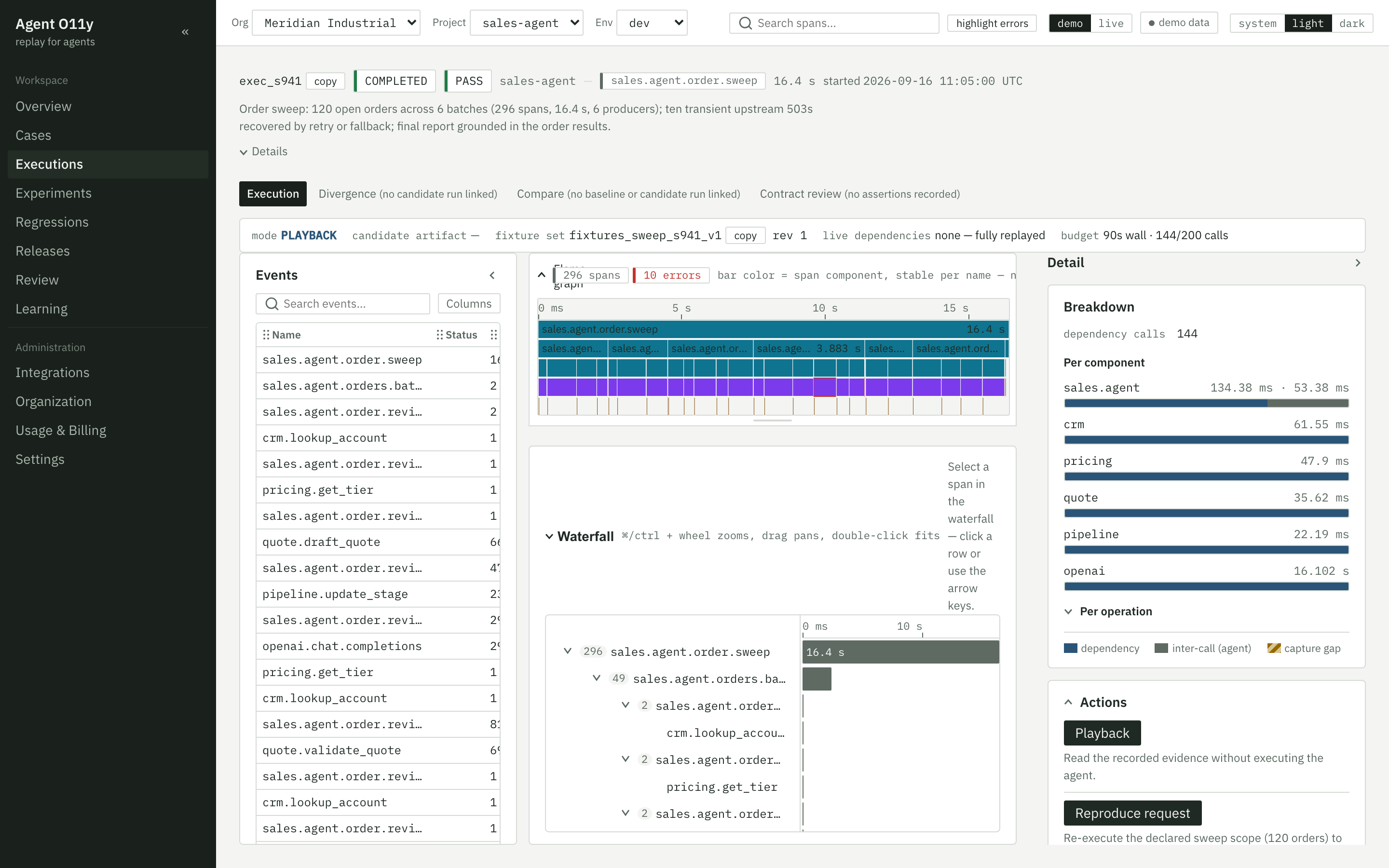Open the Env dropdown dev

[652, 23]
